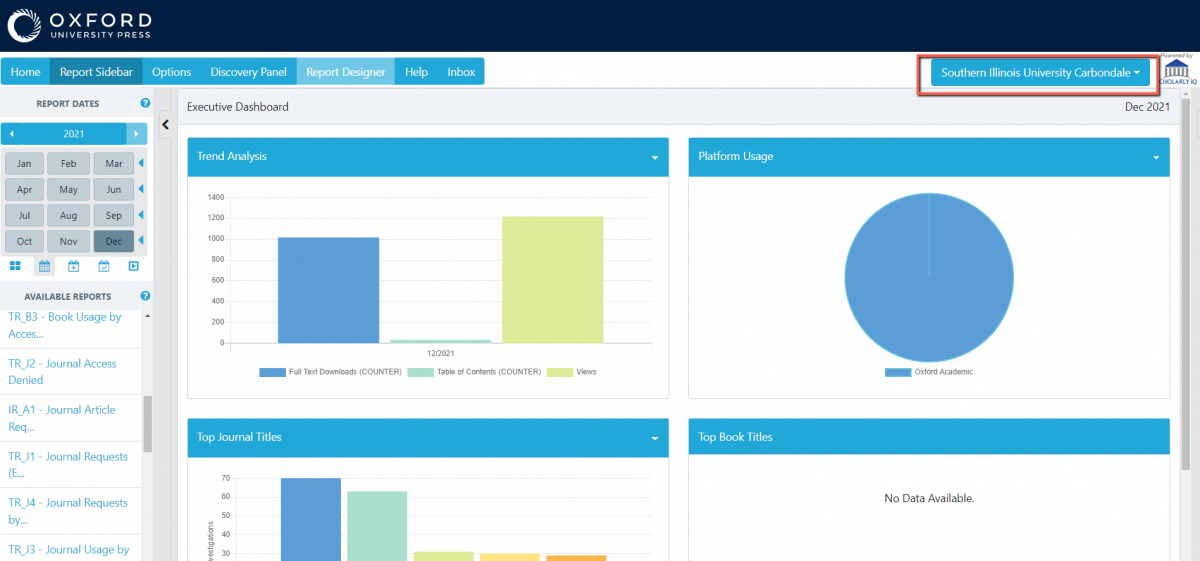This screenshot has width=1200, height=561.
Task: Click the calendar month picker icon
Action: pos(44,266)
